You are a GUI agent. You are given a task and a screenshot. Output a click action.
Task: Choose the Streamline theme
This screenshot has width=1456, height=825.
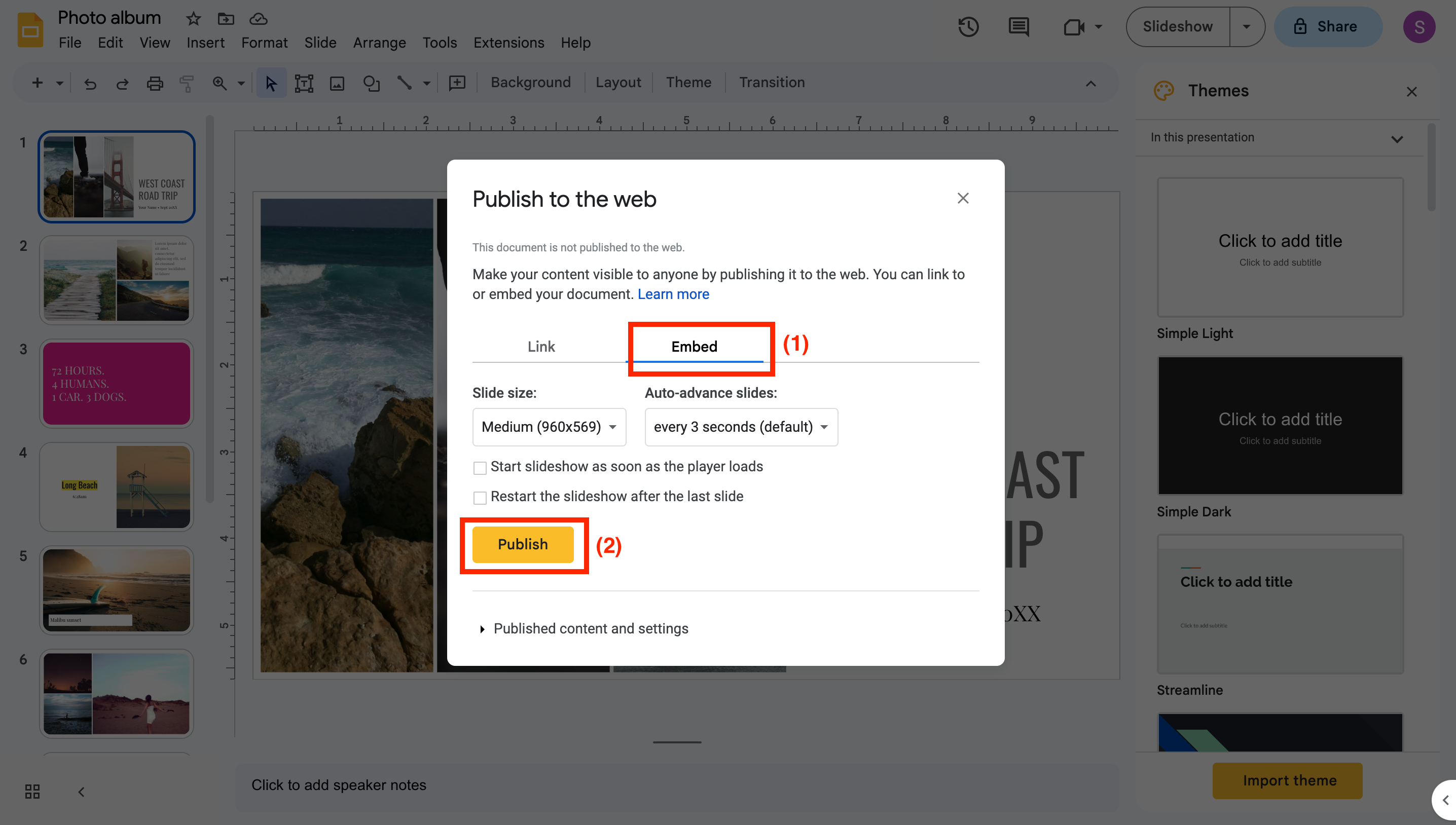[x=1280, y=604]
